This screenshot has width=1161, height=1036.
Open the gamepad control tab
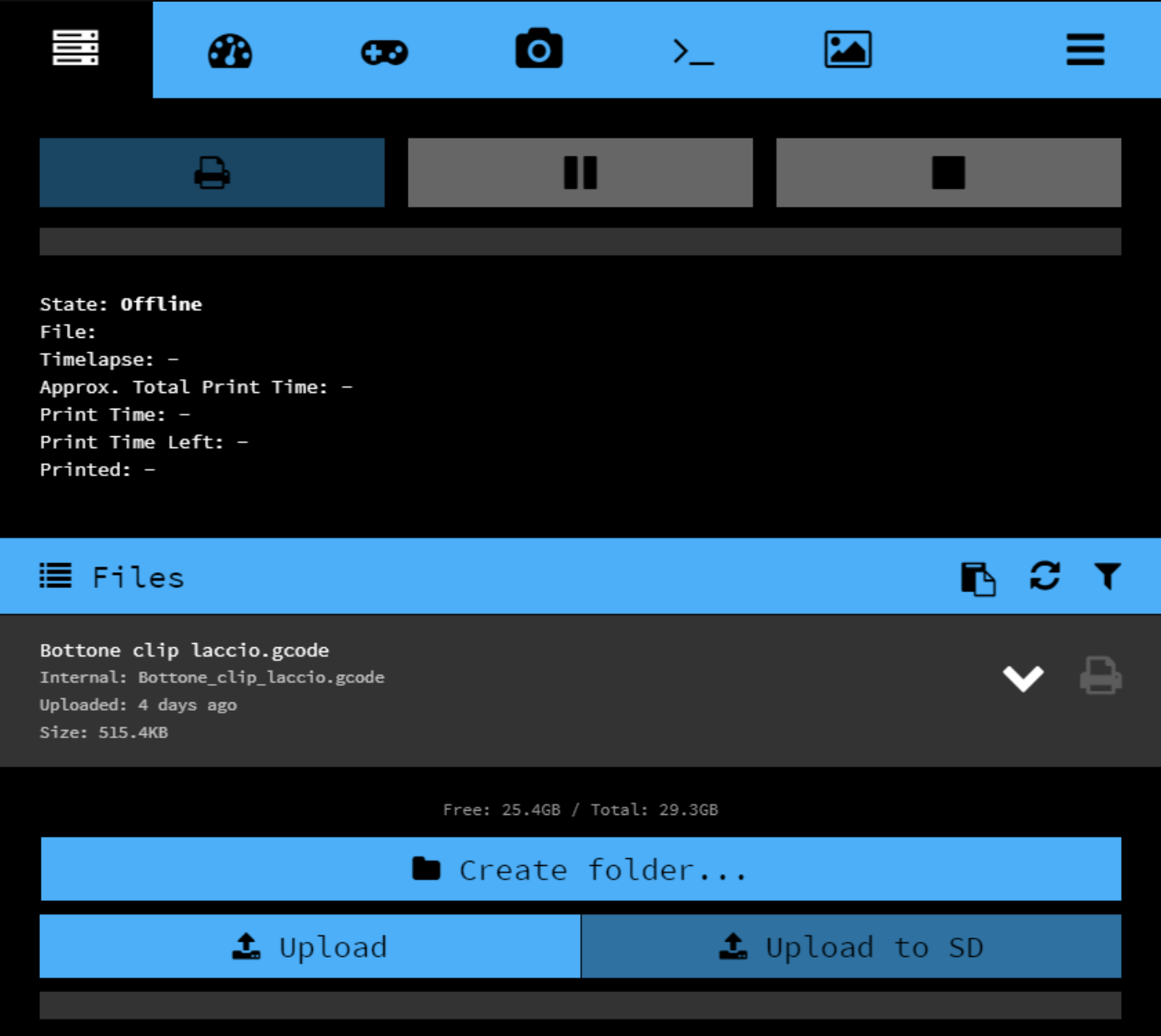384,53
